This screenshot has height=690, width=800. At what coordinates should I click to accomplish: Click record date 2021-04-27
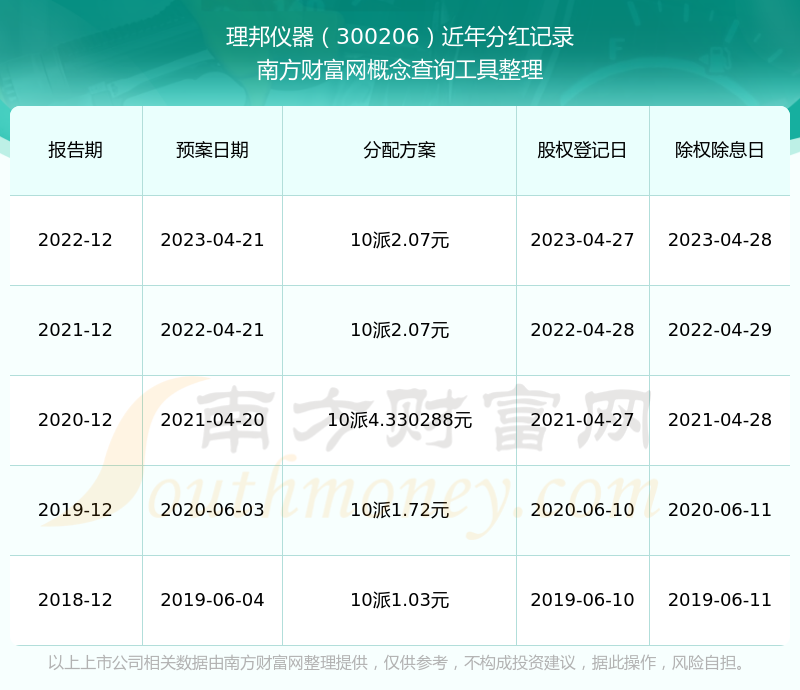582,420
